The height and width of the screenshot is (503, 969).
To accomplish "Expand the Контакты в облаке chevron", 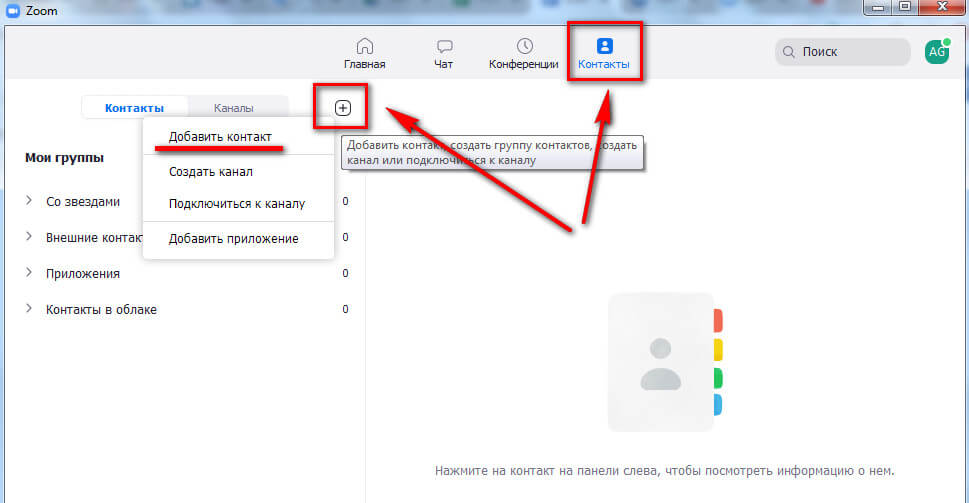I will tap(29, 308).
